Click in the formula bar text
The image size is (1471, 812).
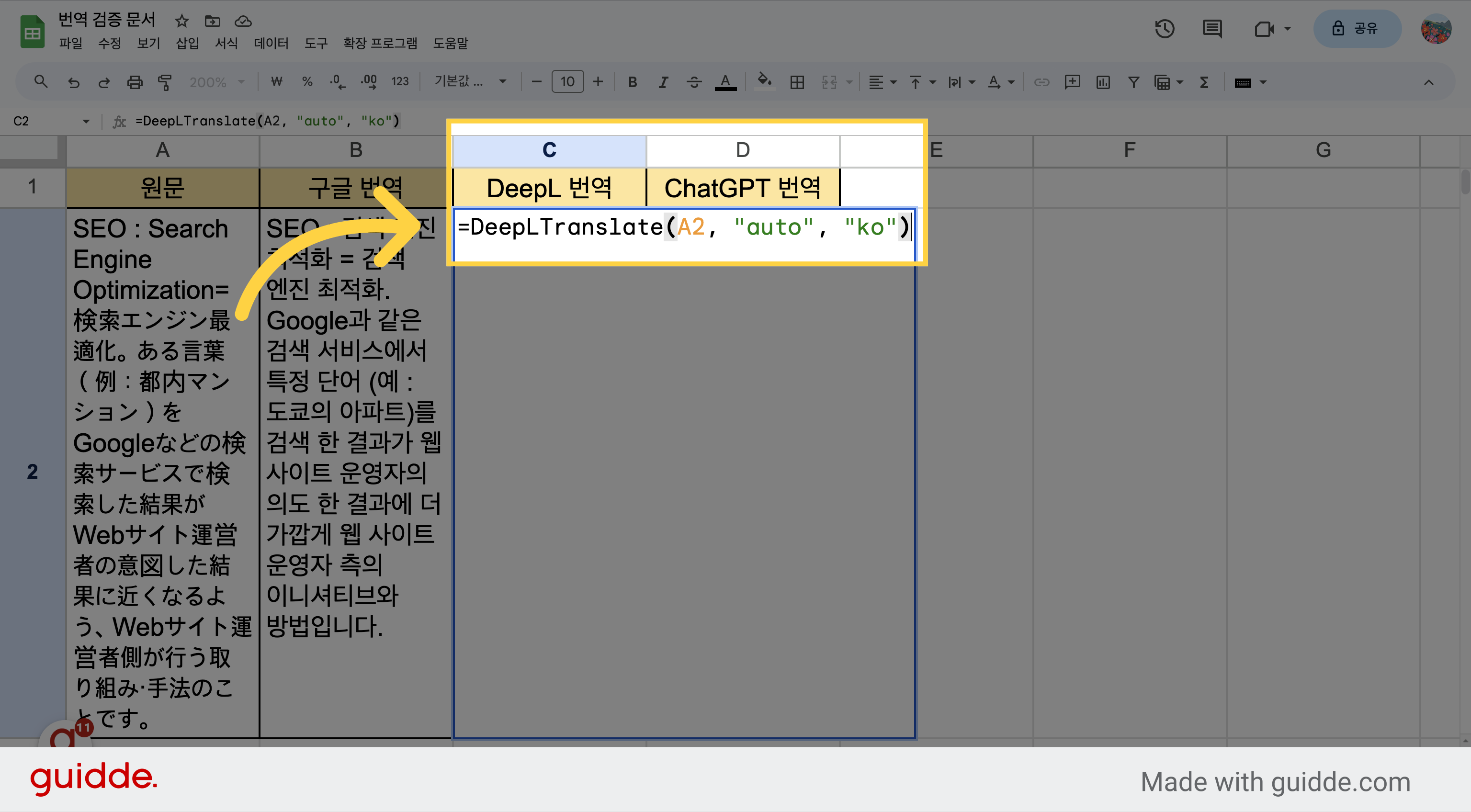[x=267, y=121]
